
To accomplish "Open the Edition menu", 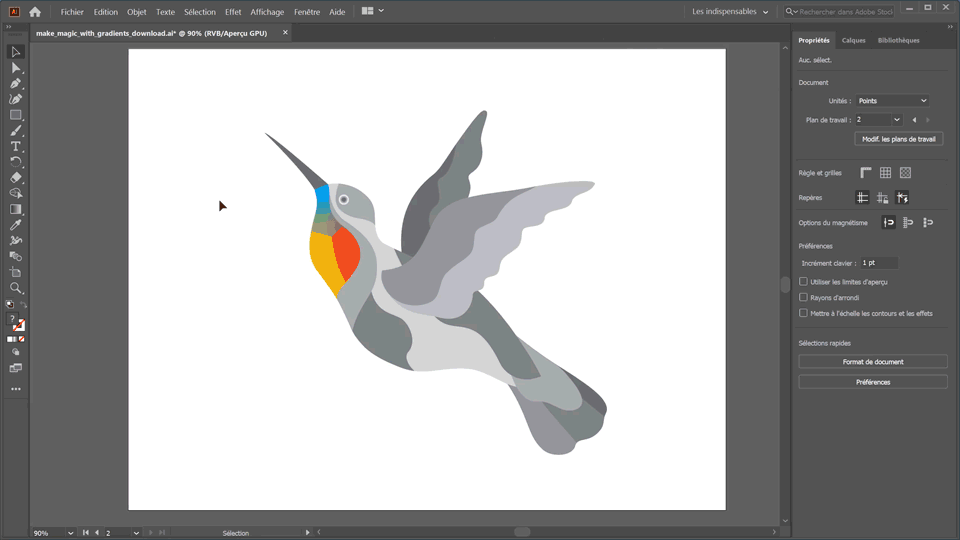I will (x=105, y=12).
